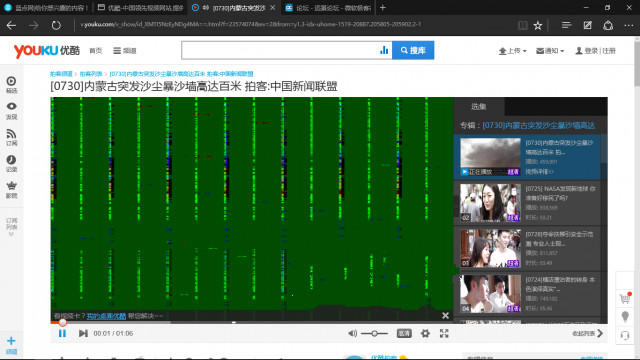The width and height of the screenshot is (640, 360).
Task: Open the shopping cart floating icon
Action: 625,298
